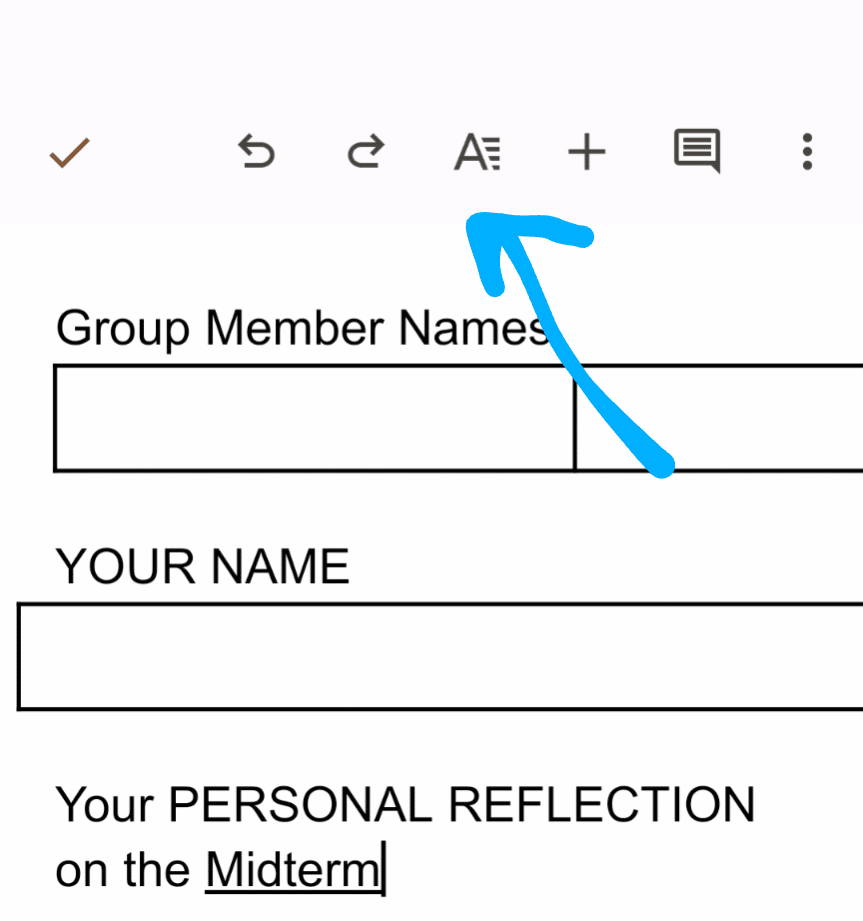Place cursor in the "Group Member Names" heading
This screenshot has width=863, height=921.
pos(300,328)
